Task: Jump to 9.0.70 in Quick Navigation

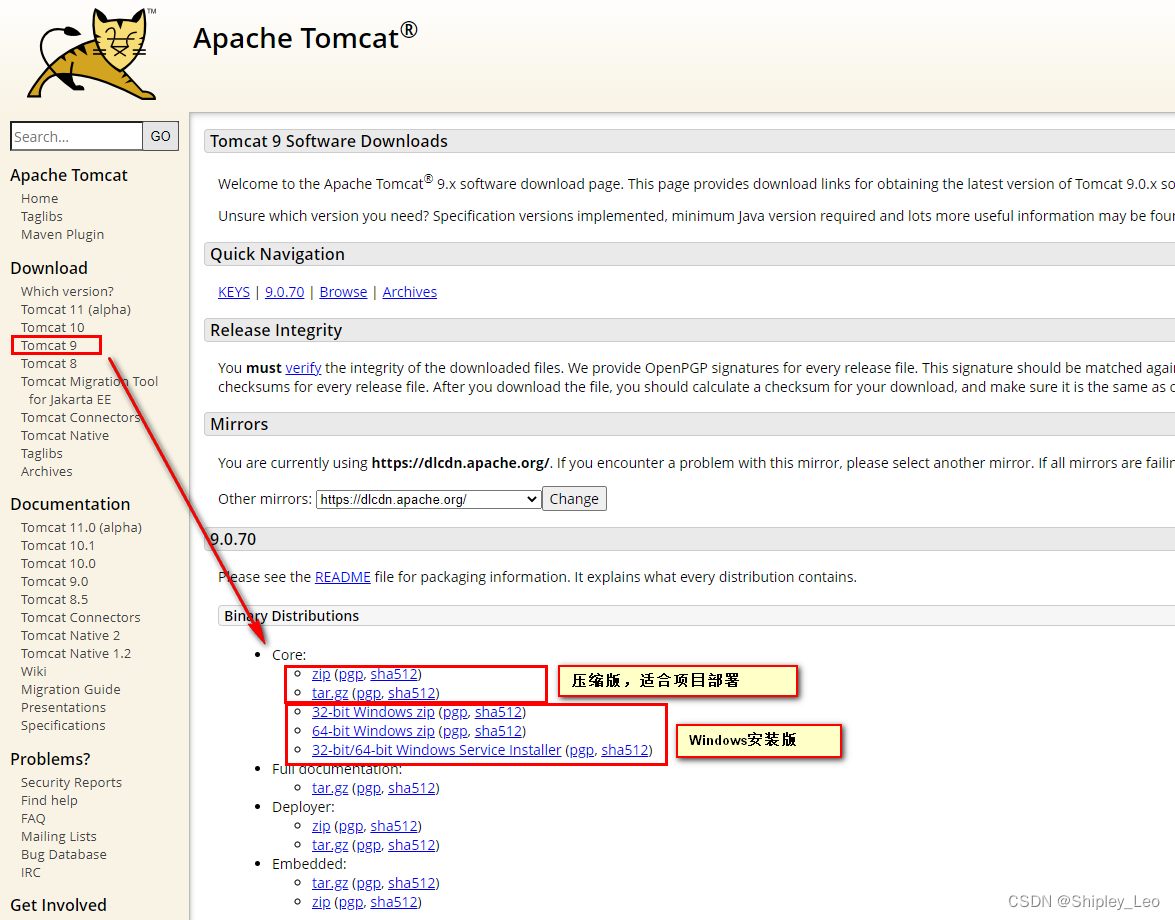Action: tap(285, 292)
